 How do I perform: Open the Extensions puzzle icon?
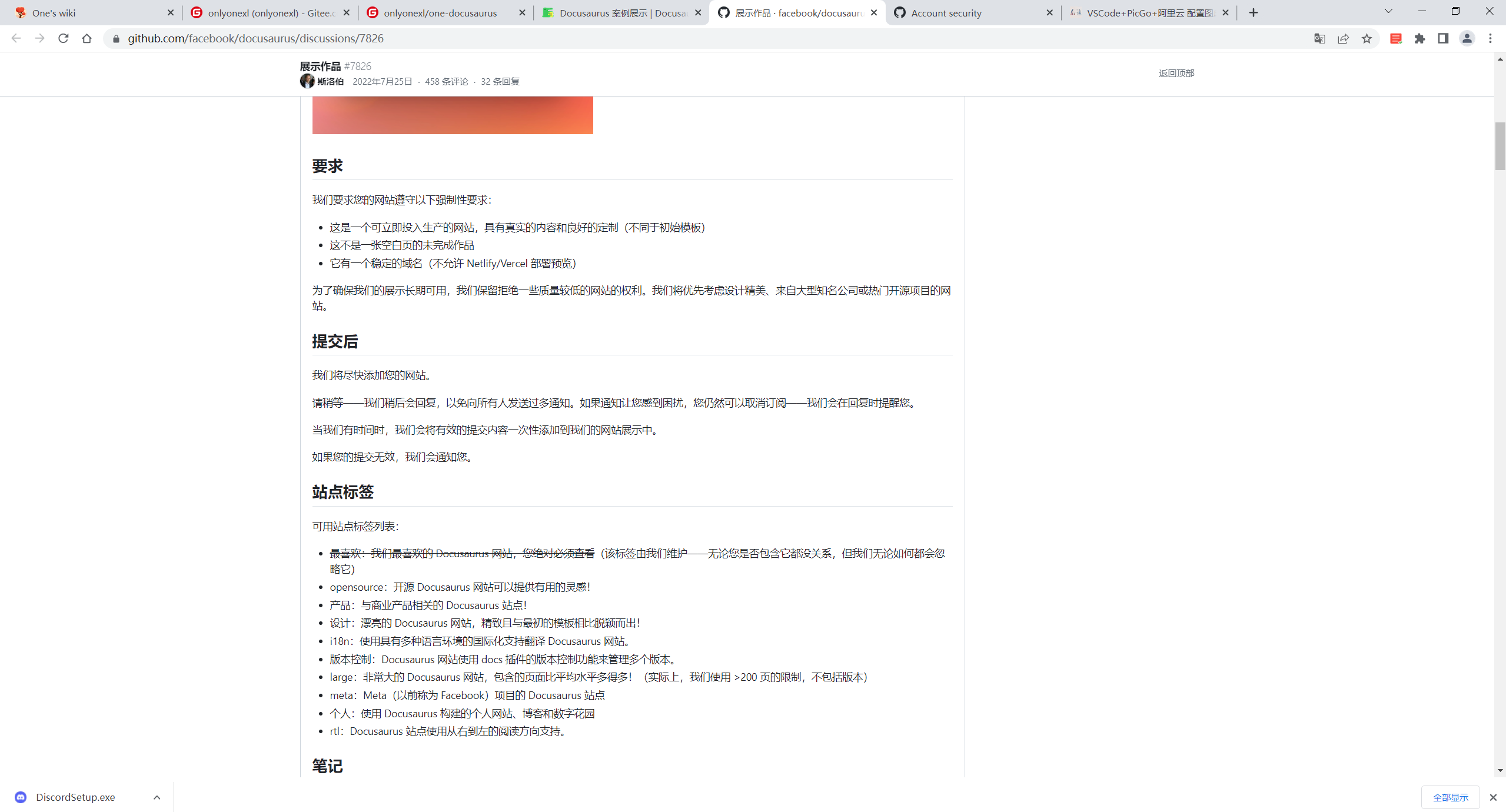click(1420, 38)
